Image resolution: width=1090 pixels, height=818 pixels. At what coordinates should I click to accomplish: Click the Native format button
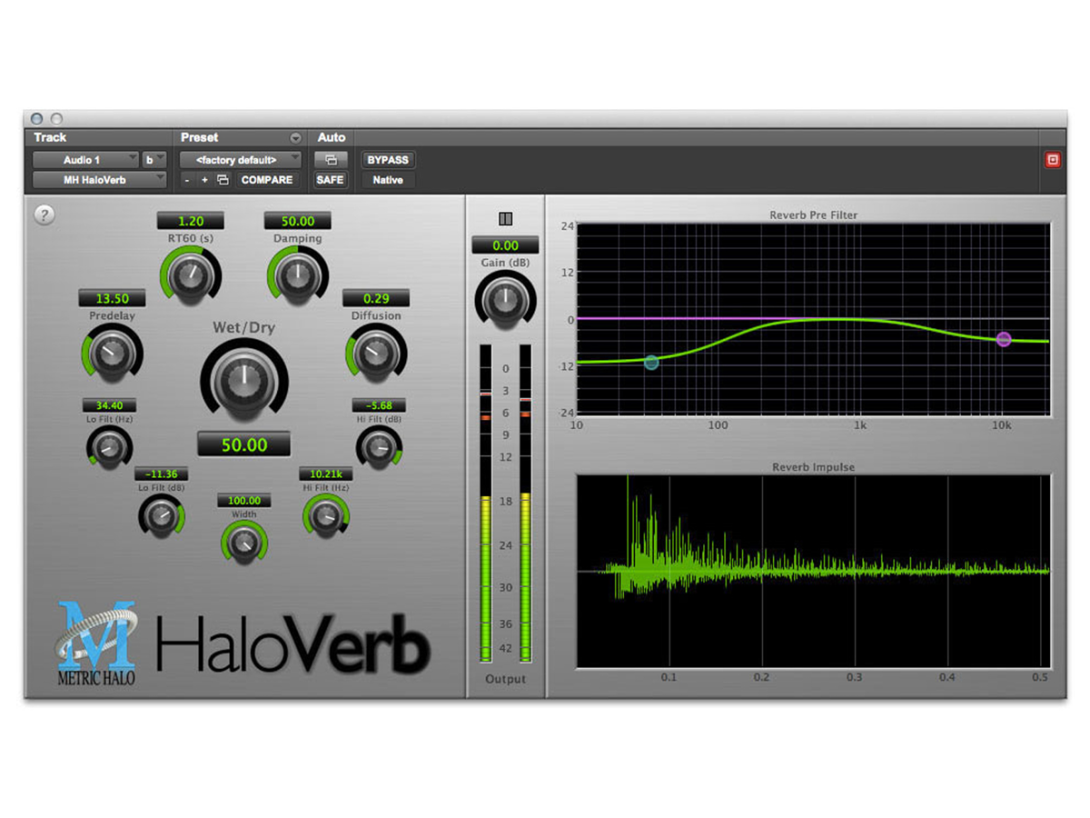pyautogui.click(x=388, y=180)
